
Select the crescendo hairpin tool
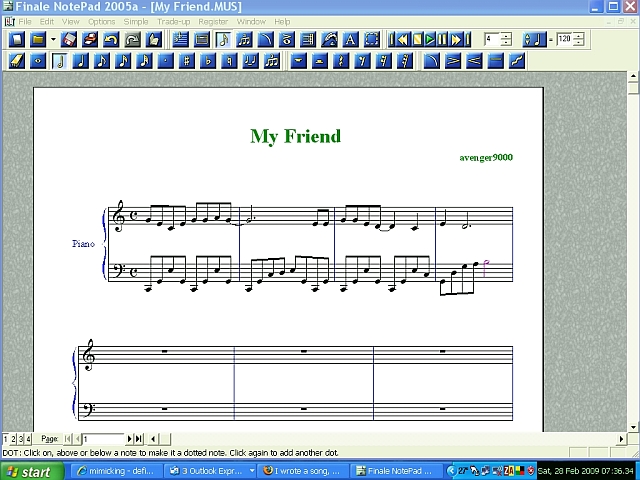(474, 60)
